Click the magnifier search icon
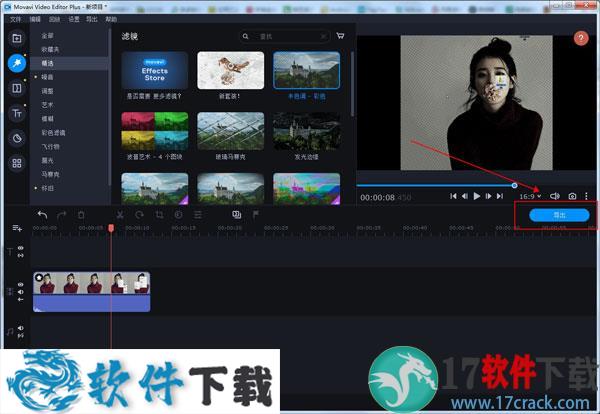The height and width of the screenshot is (414, 600). 246,36
